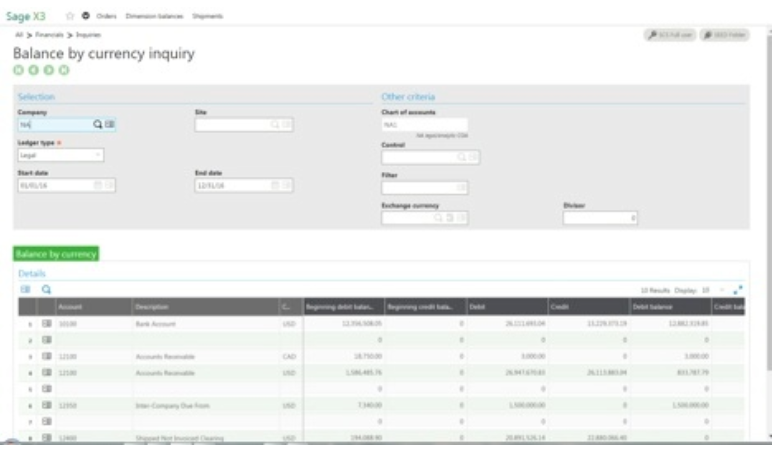The height and width of the screenshot is (454, 779).
Task: Click the CAD currency cell
Action: (x=289, y=357)
